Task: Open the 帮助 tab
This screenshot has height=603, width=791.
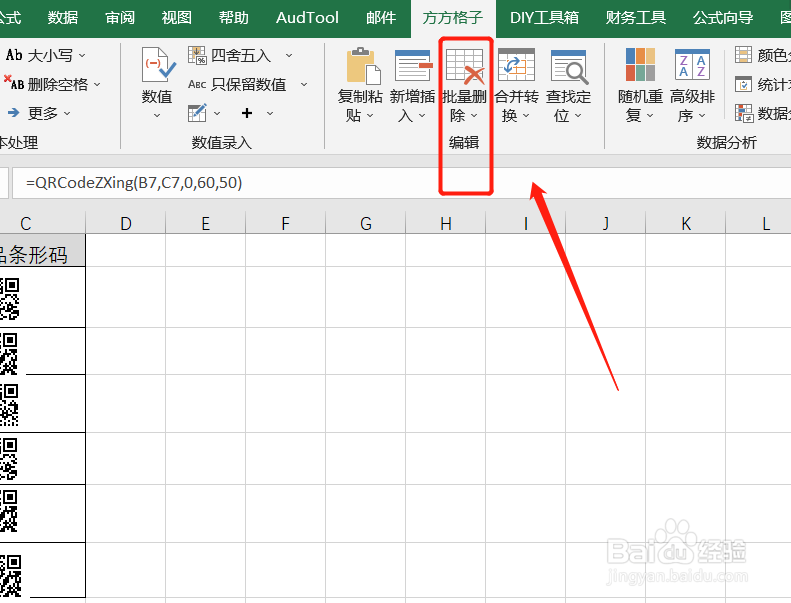Action: 234,18
